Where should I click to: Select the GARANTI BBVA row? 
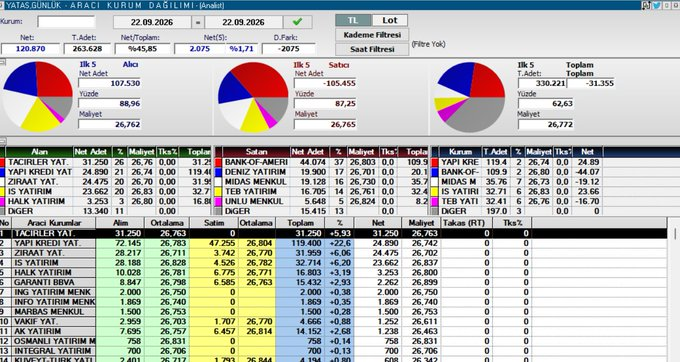click(333, 282)
